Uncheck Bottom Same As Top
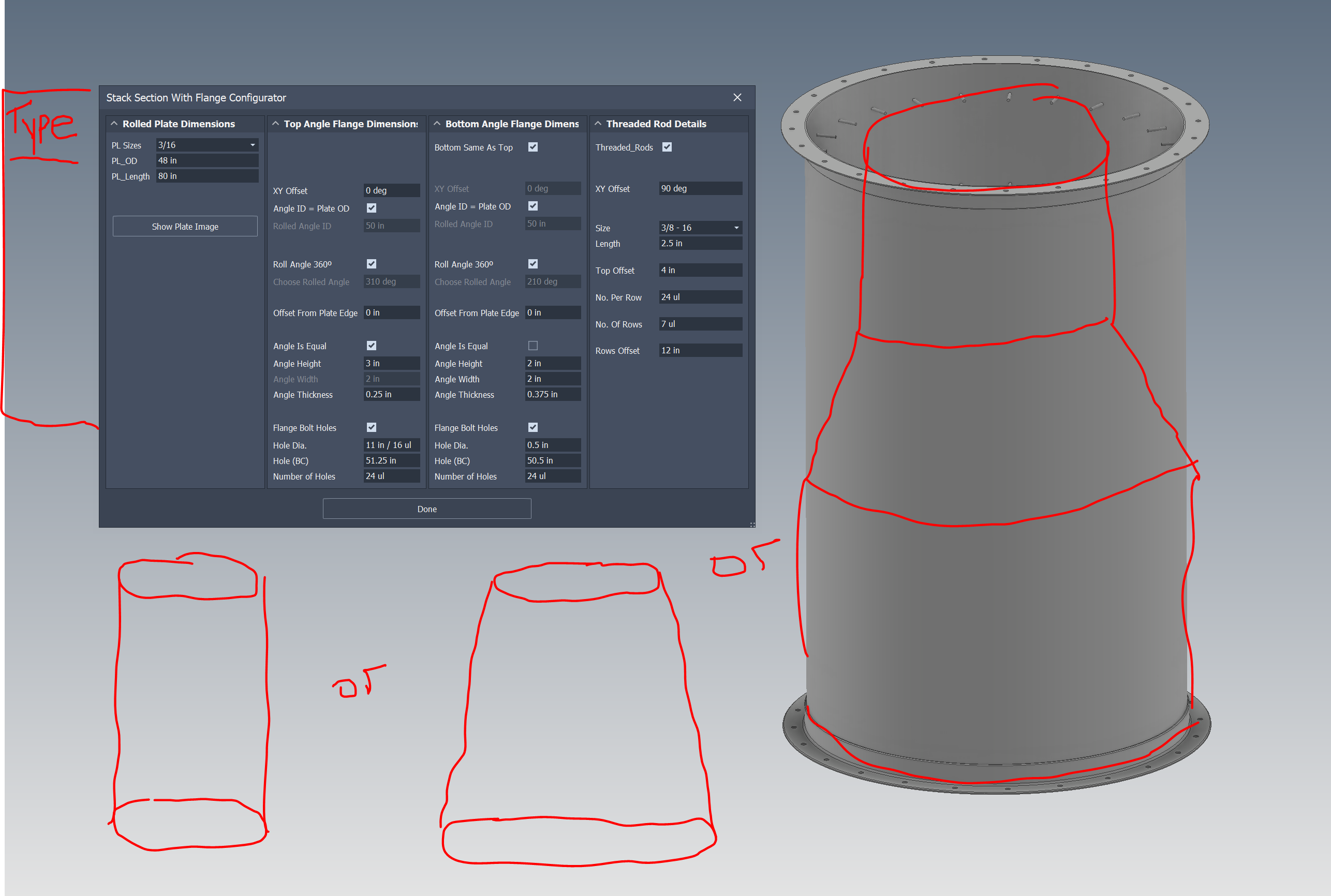The height and width of the screenshot is (896, 1331). (x=533, y=147)
